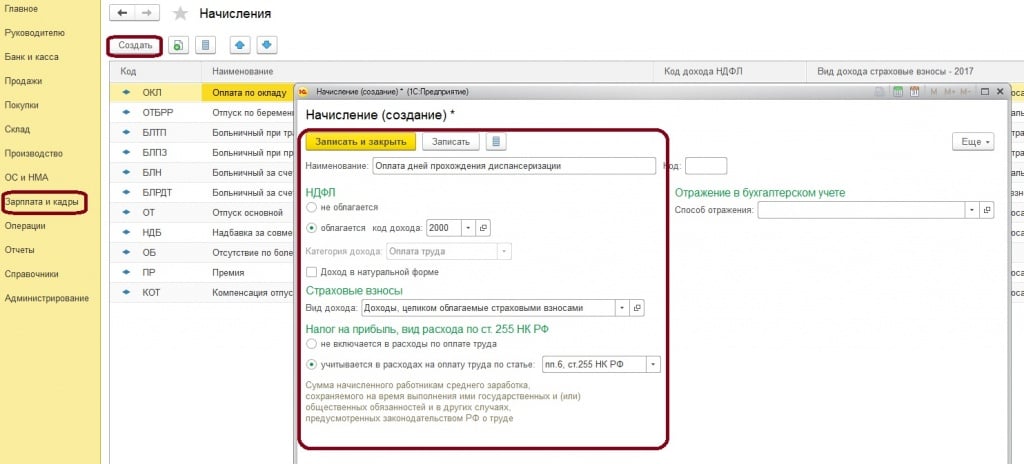Select the НДФЛ 'не облагается' radio button
The height and width of the screenshot is (464, 1024).
click(312, 208)
